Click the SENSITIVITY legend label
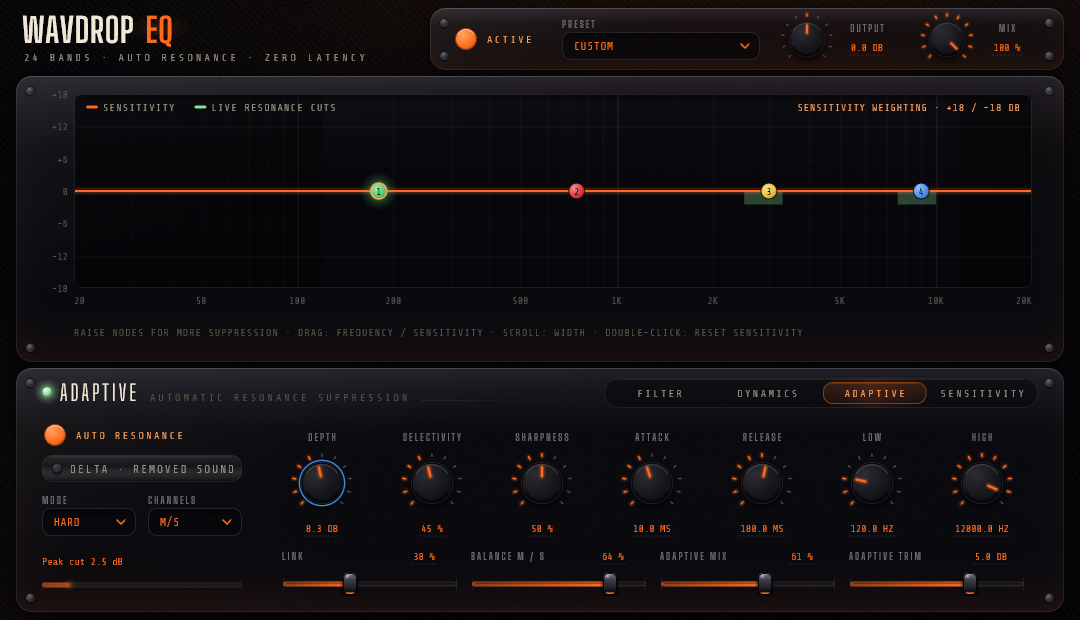1080x620 pixels. (138, 107)
